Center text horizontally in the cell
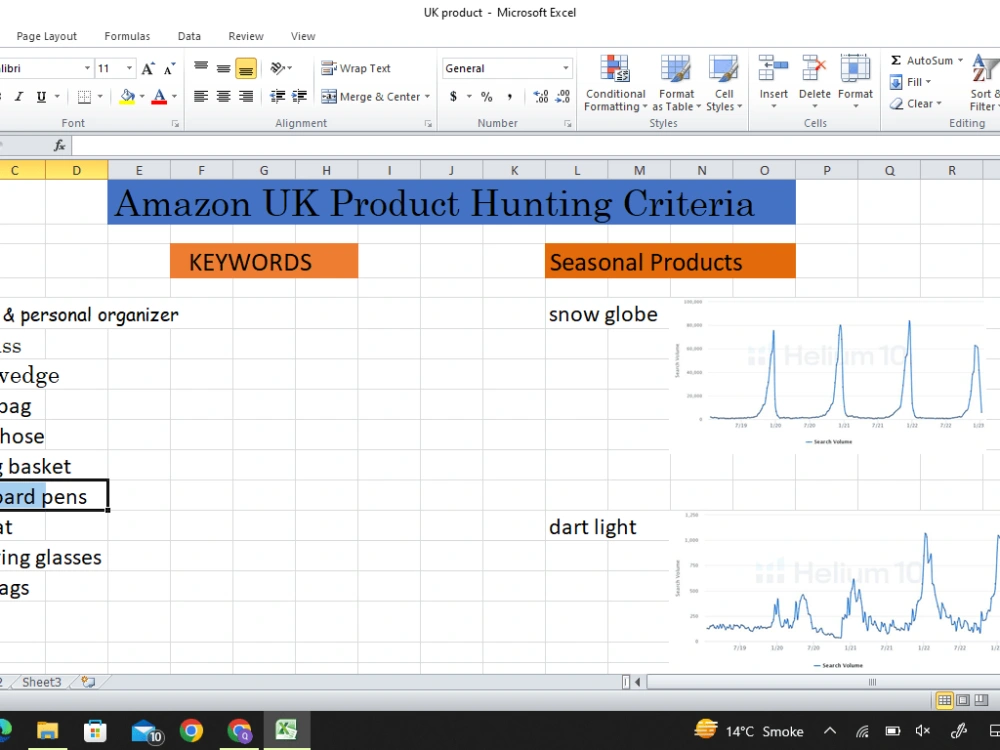Viewport: 1000px width, 750px height. (223, 97)
